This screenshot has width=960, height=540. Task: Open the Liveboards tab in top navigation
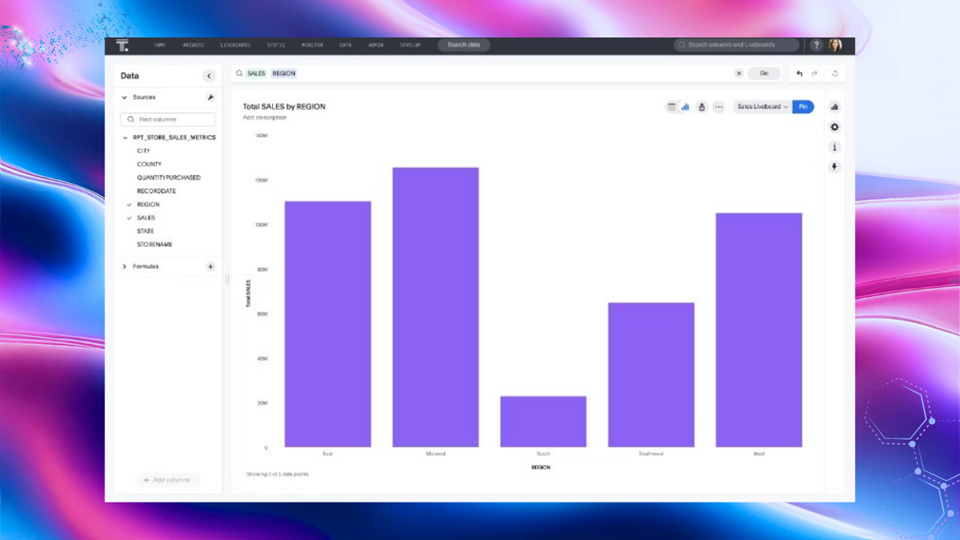[236, 45]
